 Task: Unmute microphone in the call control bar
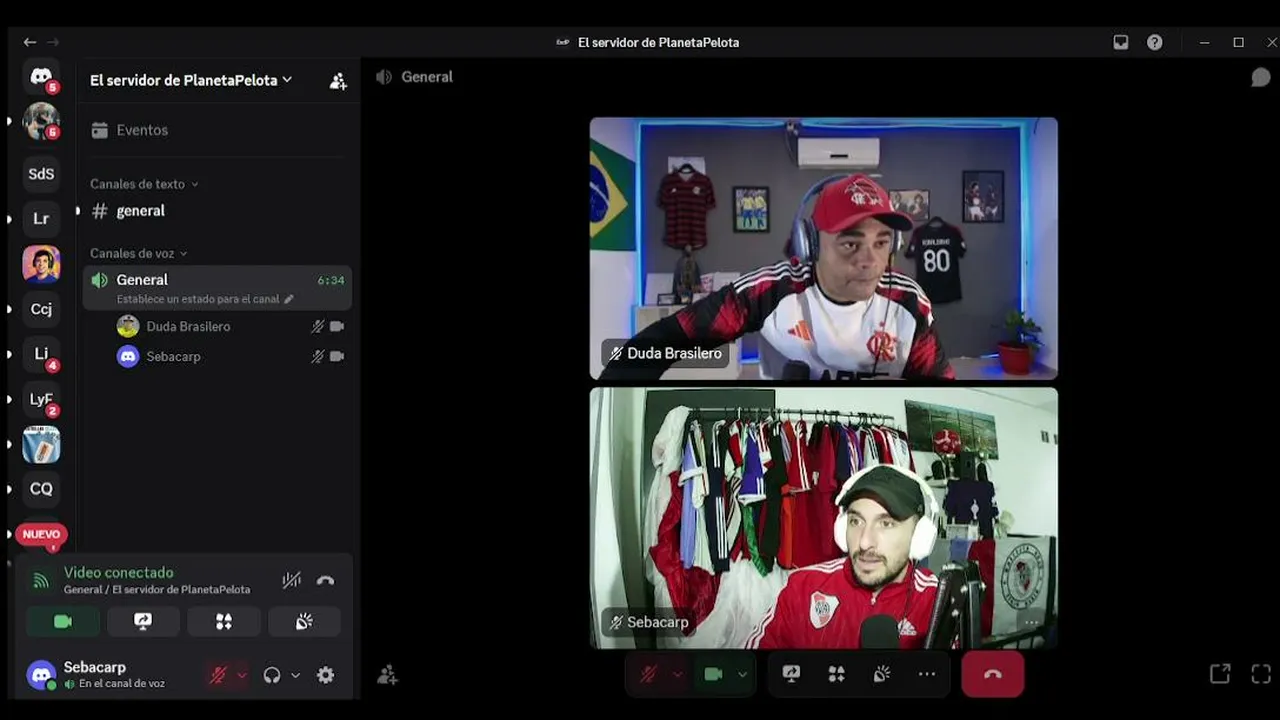[648, 674]
